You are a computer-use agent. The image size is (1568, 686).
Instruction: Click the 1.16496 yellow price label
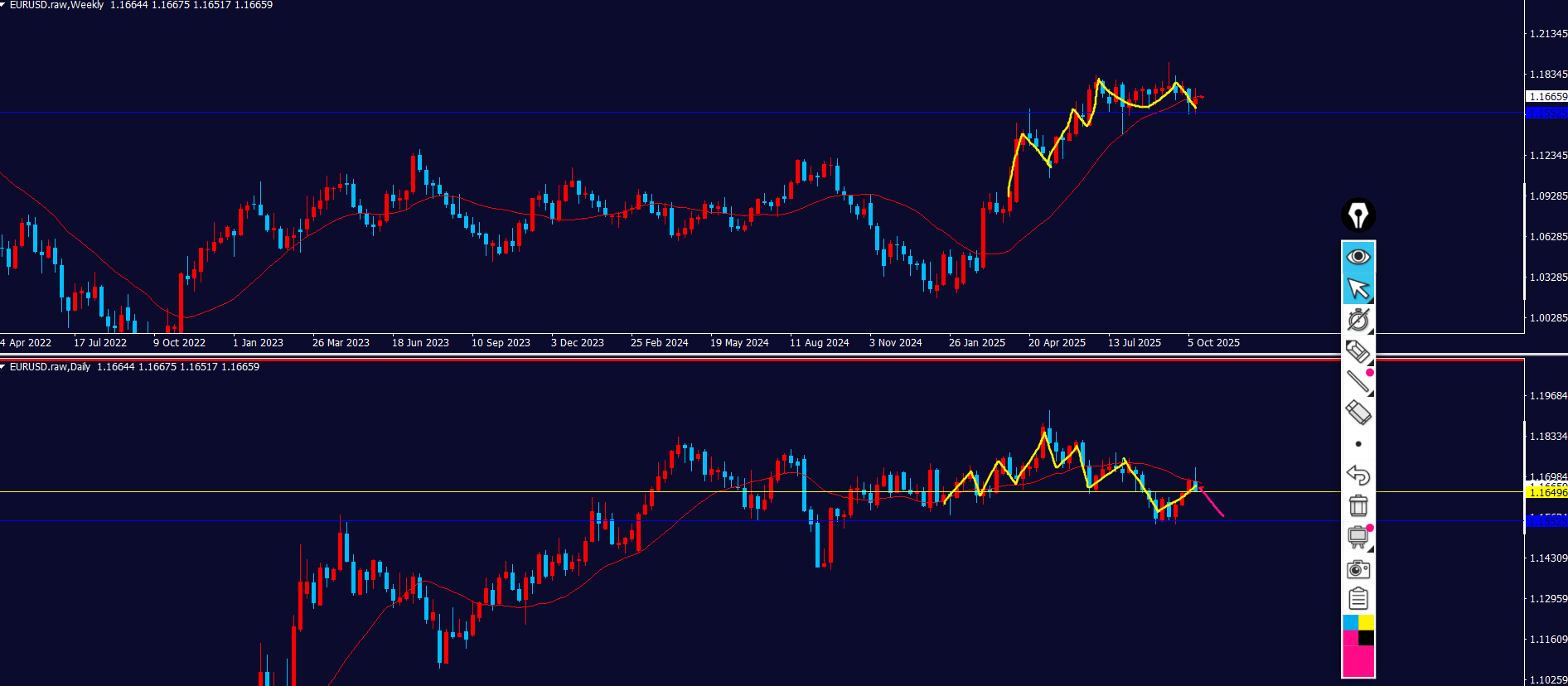pos(1546,492)
